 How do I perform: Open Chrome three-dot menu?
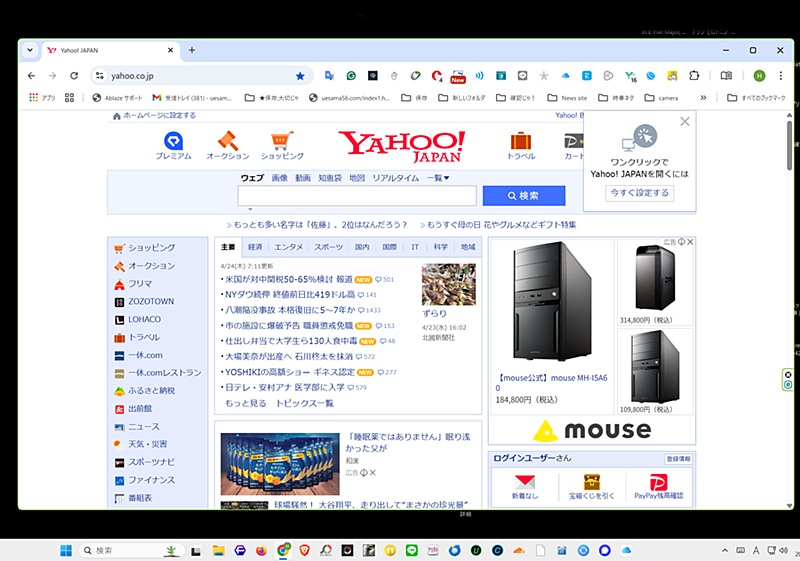[781, 75]
